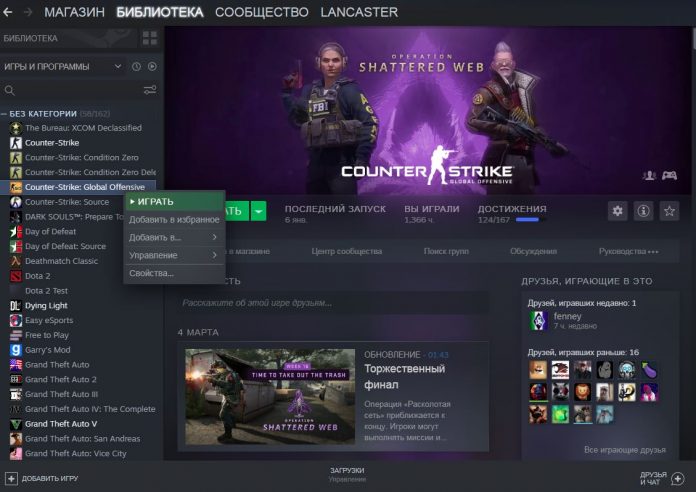Select Day of Defeat: Source in list

pos(65,246)
